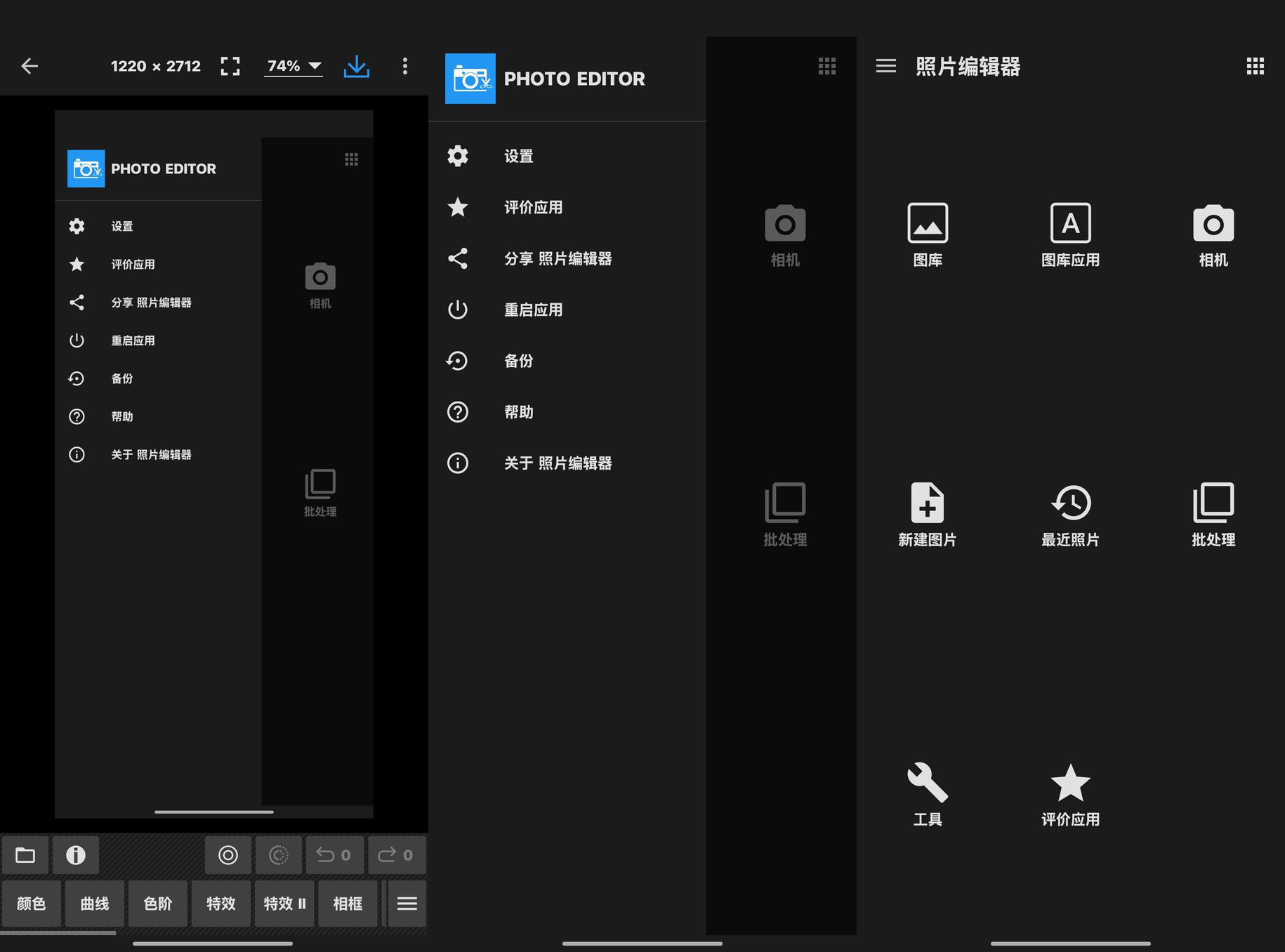Viewport: 1285px width, 952px height.
Task: Open 工具 on the home screen
Action: tap(928, 795)
